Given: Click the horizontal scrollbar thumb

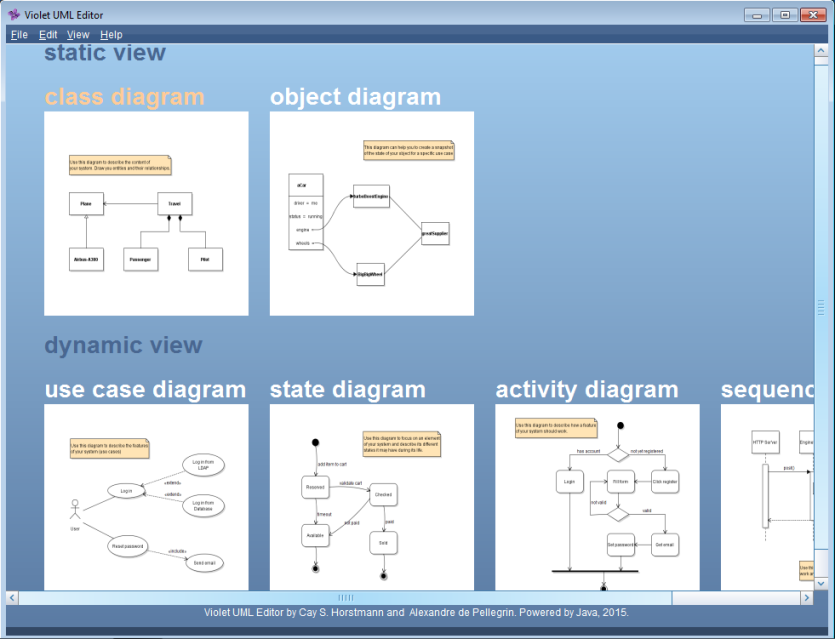Looking at the screenshot, I should [x=345, y=597].
